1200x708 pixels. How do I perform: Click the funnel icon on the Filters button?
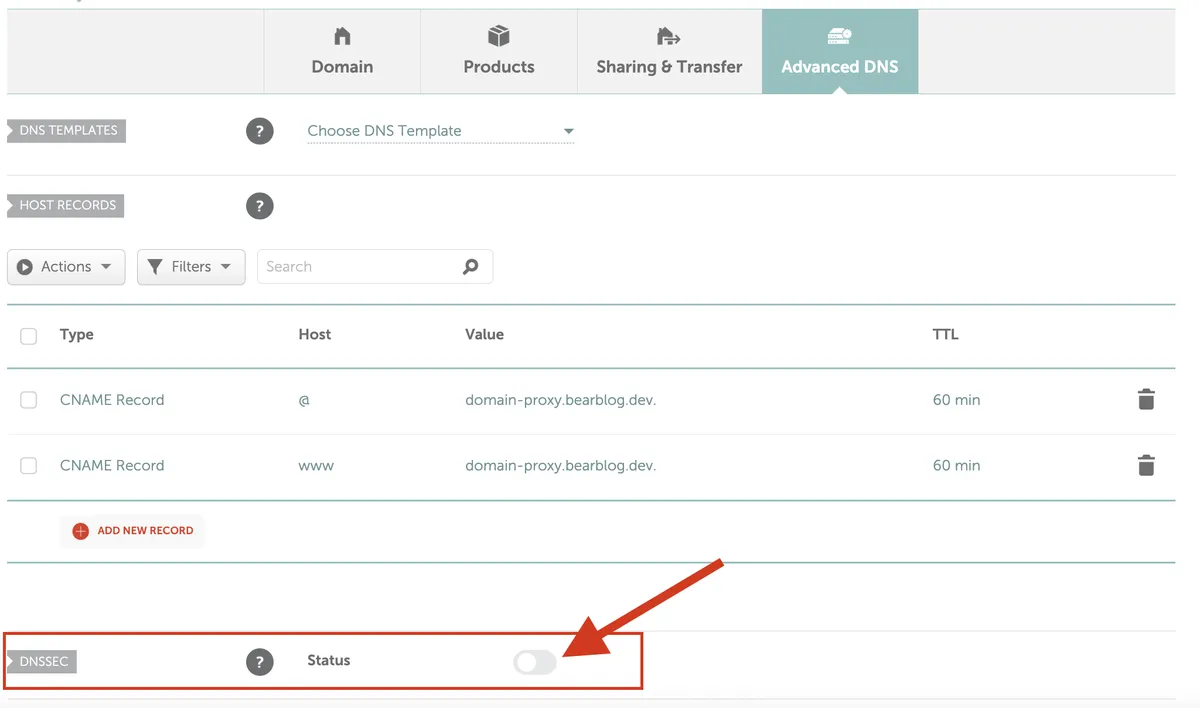click(155, 267)
